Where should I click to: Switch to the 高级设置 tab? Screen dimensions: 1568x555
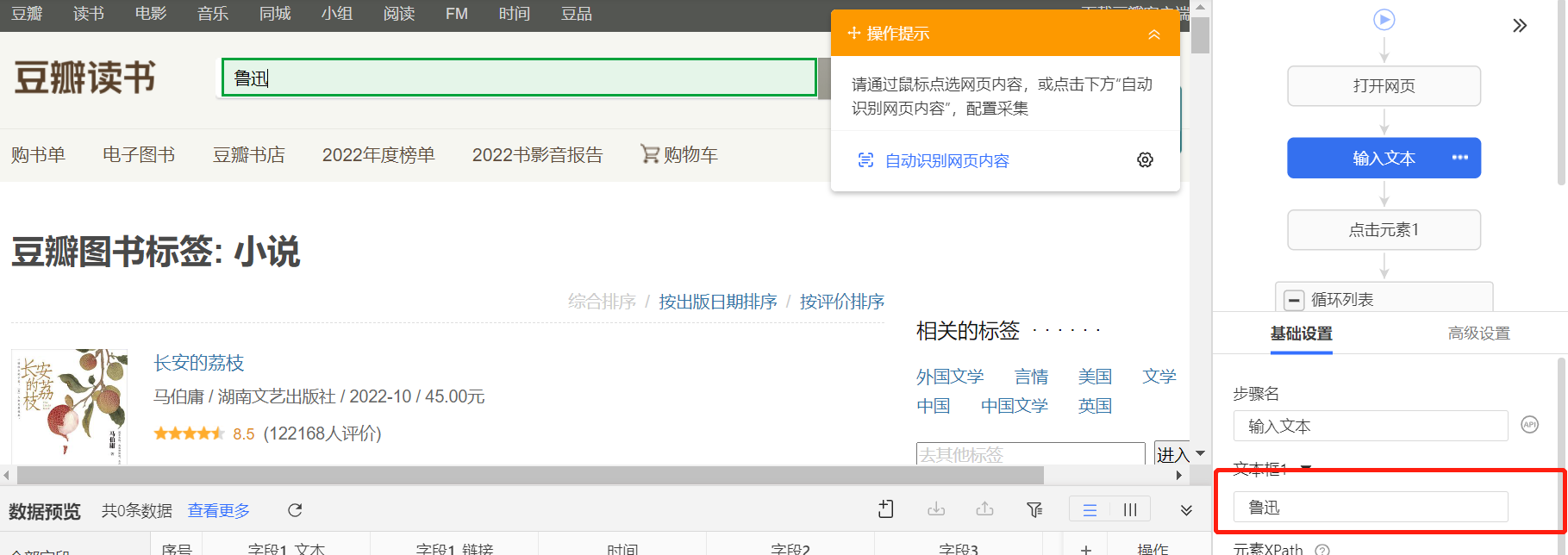click(1478, 334)
